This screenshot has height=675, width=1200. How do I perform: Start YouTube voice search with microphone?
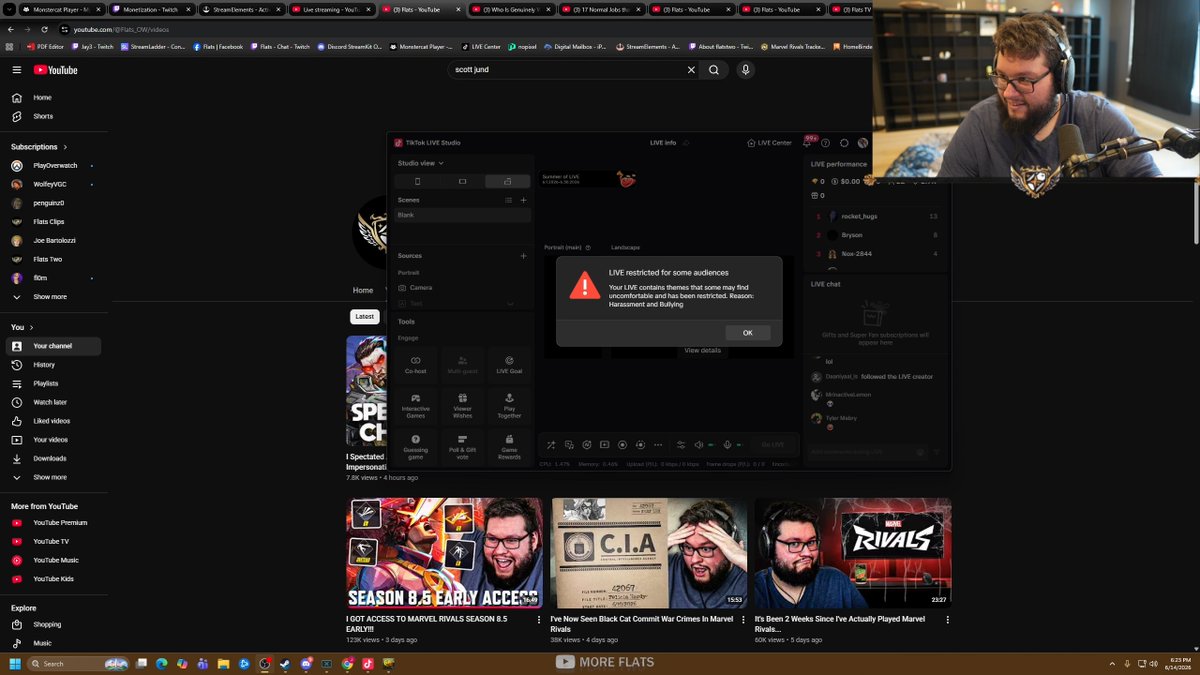point(745,70)
